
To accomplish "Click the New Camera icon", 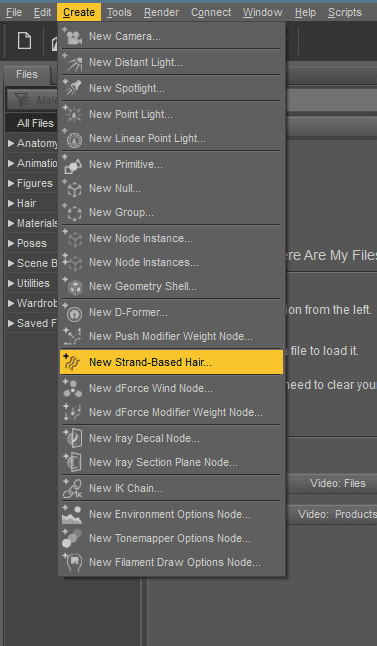I will pyautogui.click(x=73, y=36).
